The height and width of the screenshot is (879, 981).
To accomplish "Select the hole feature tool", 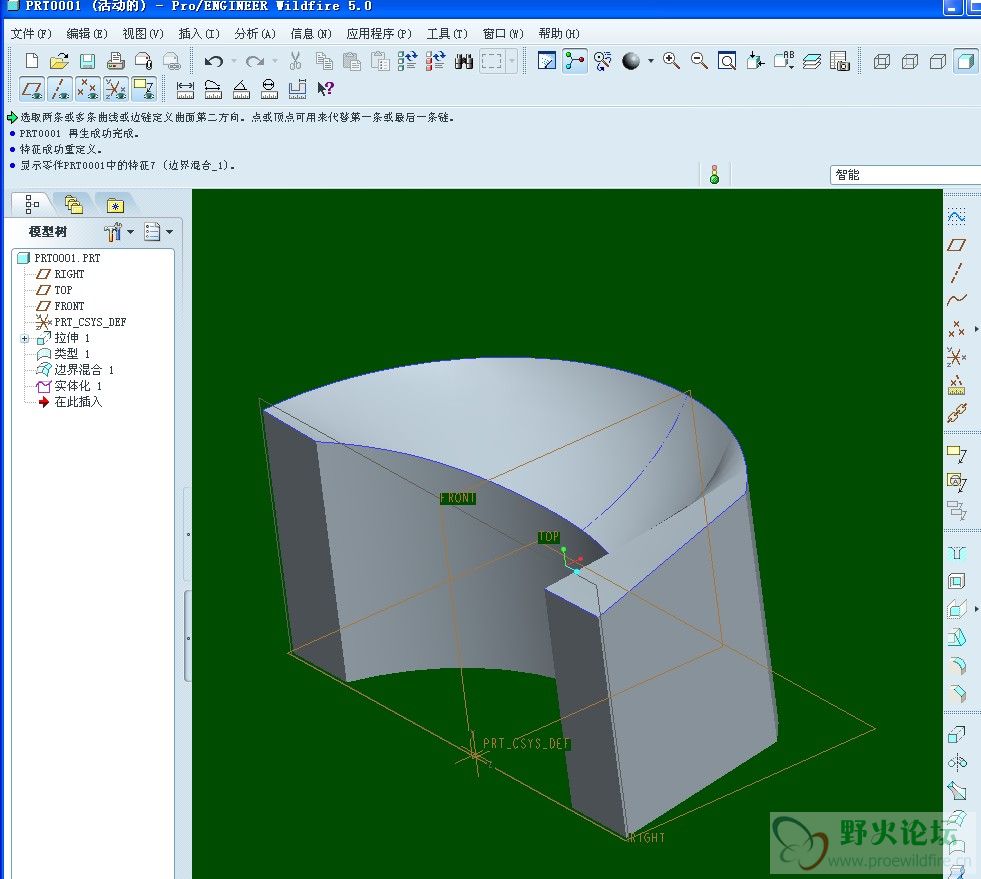I will pos(956,554).
